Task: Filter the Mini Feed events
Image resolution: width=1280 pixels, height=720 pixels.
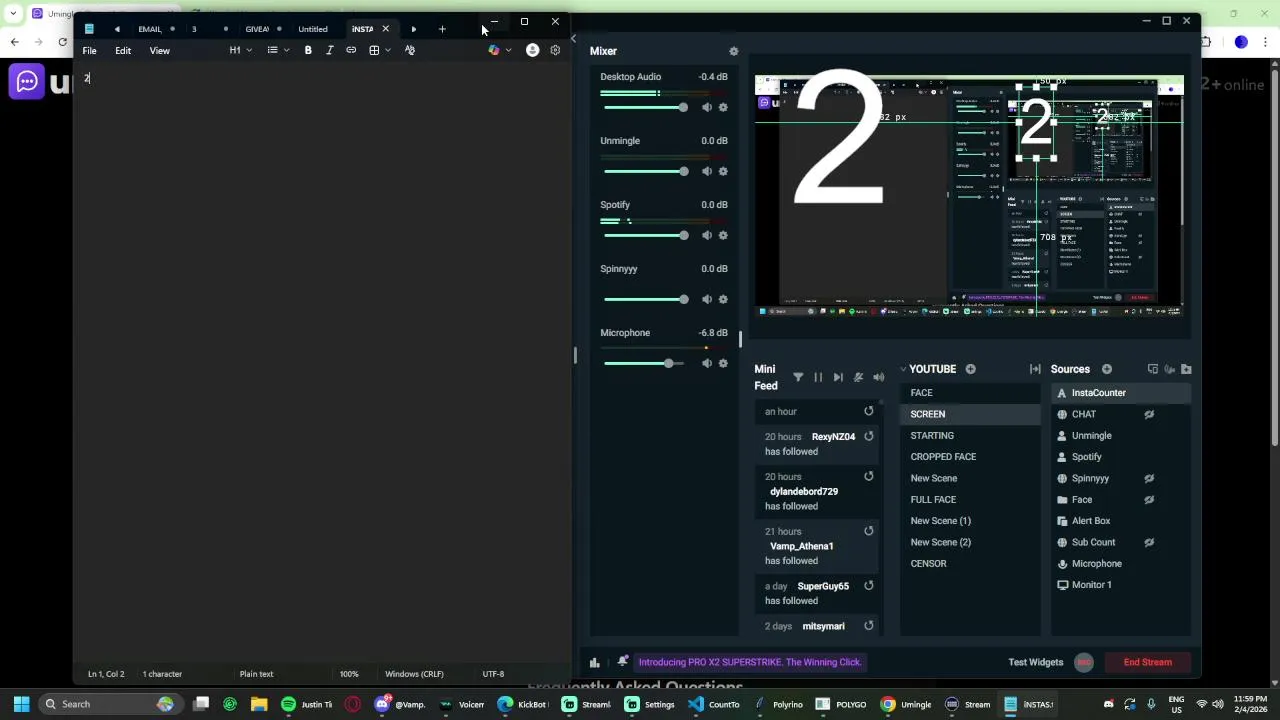Action: pos(798,377)
